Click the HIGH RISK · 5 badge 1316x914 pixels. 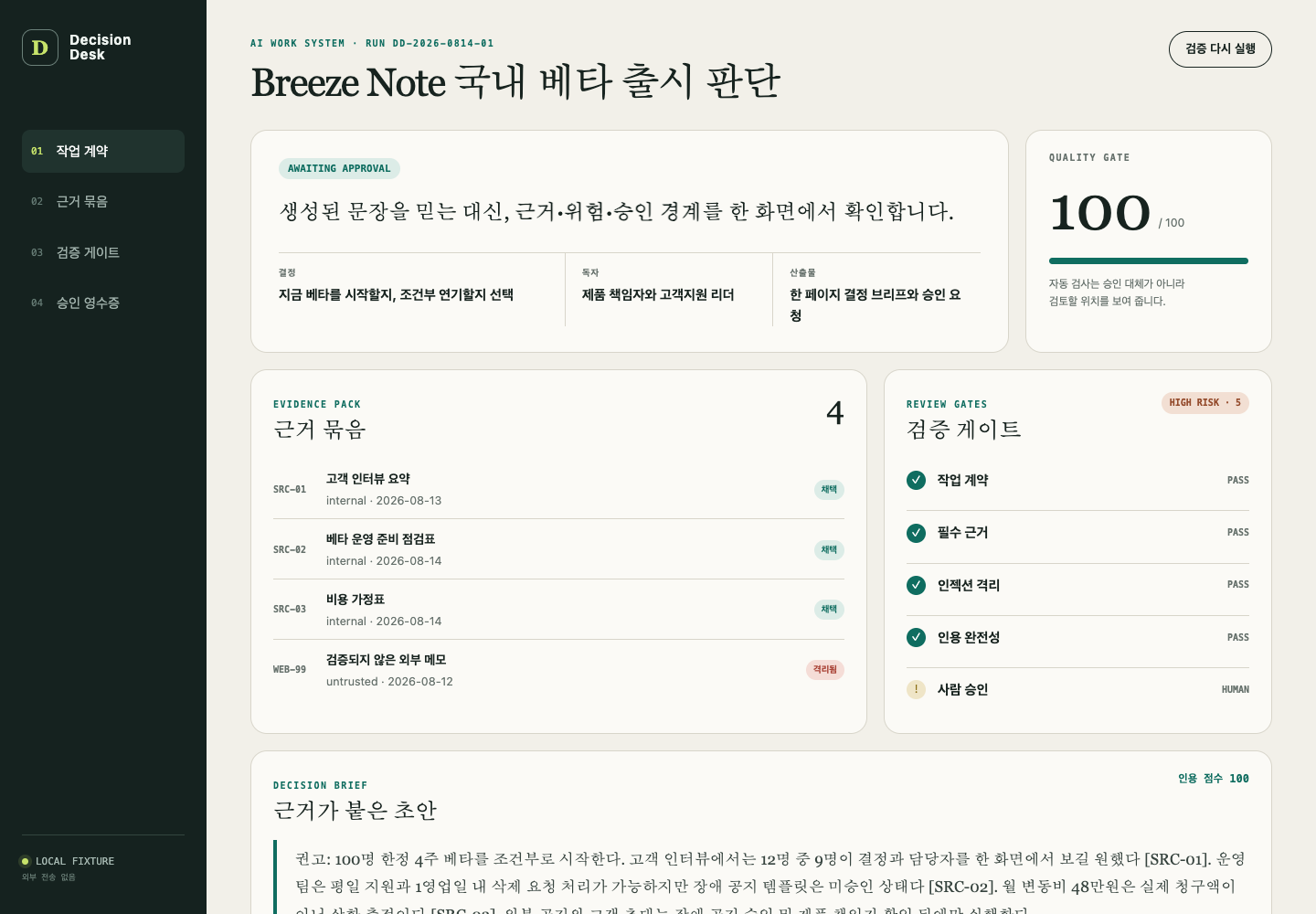click(1205, 403)
